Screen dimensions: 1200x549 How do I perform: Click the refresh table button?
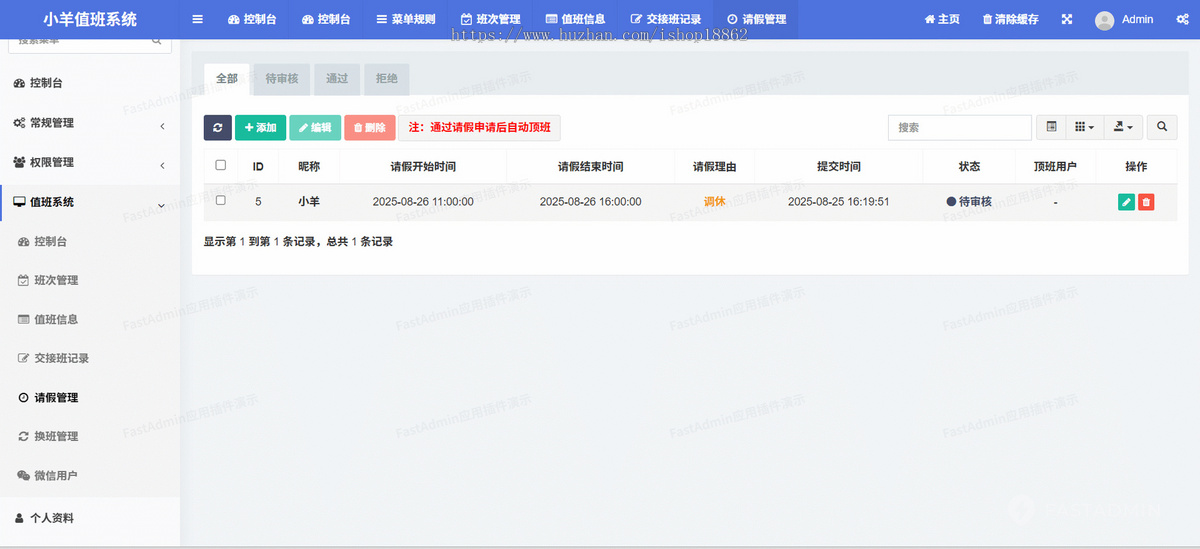tap(217, 128)
